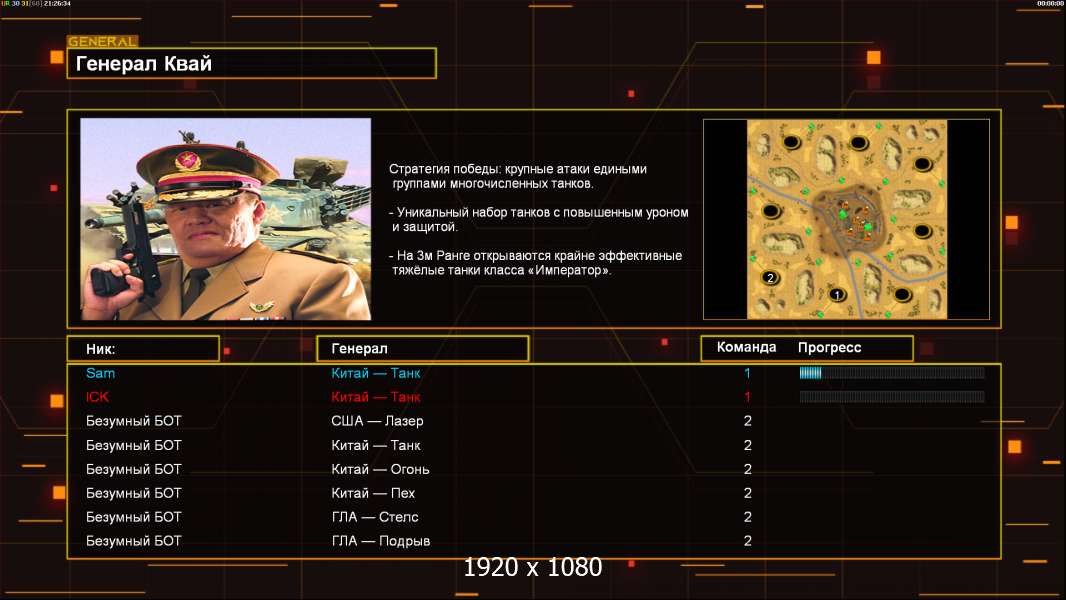This screenshot has height=600, width=1066.
Task: Click the desert map preview
Action: click(x=846, y=219)
